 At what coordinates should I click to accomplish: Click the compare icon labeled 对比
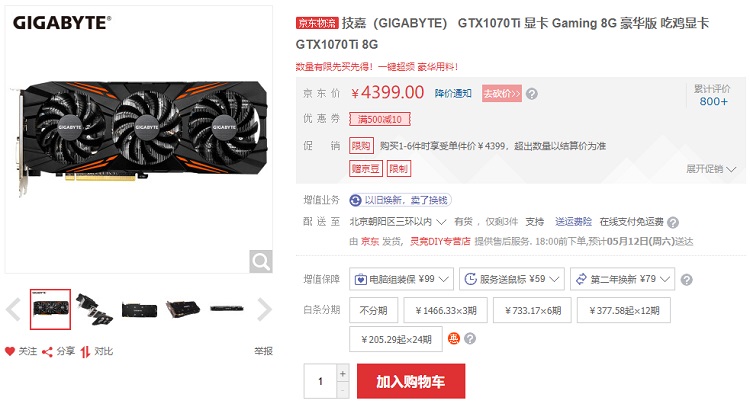point(85,352)
